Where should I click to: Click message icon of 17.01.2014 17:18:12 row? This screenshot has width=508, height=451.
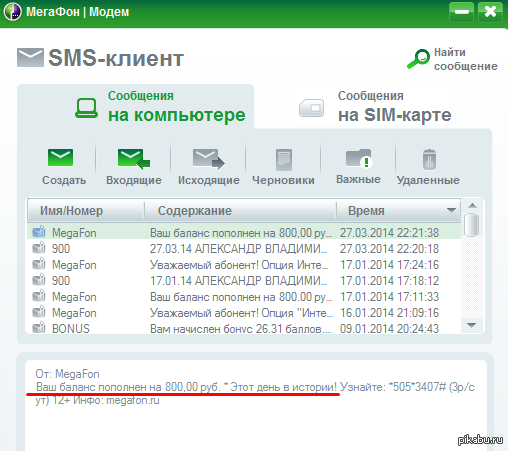tap(39, 280)
